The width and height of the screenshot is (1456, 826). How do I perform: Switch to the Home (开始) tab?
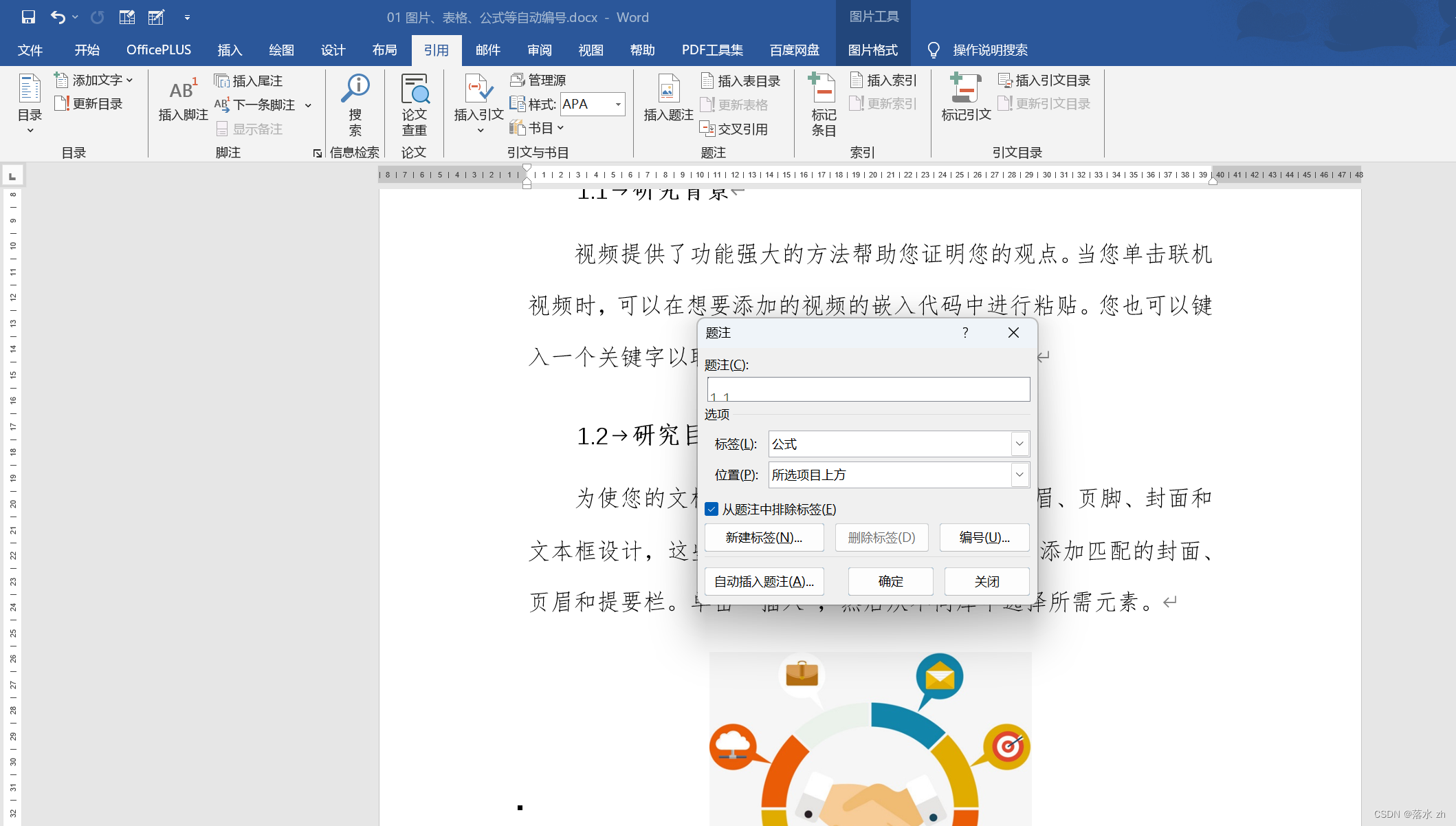tap(87, 50)
